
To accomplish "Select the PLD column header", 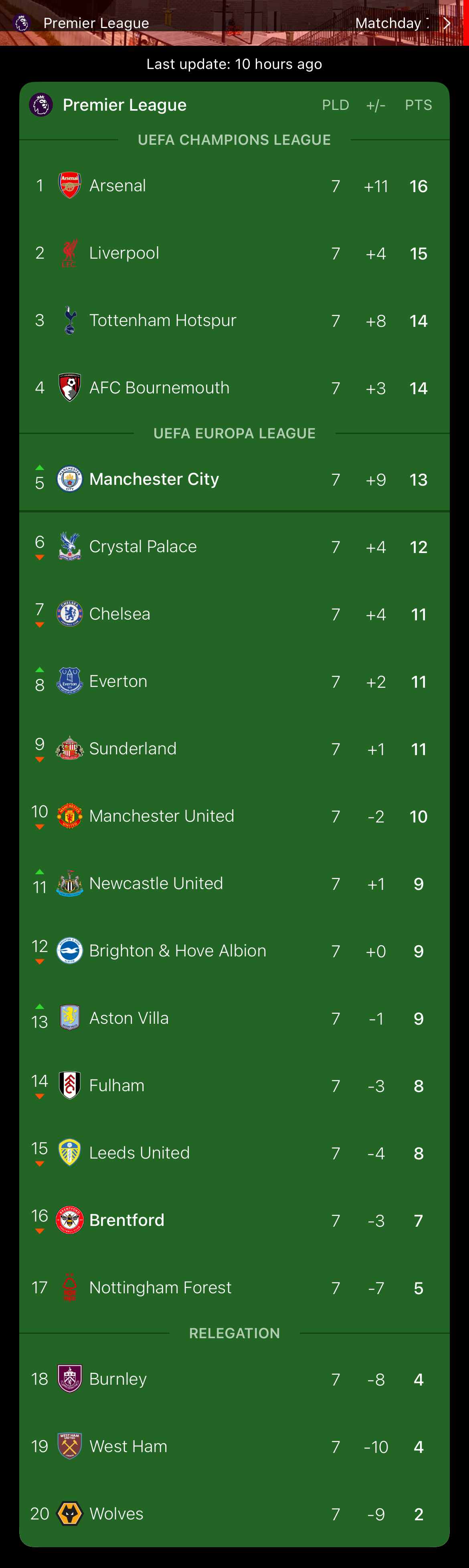I will pos(335,105).
